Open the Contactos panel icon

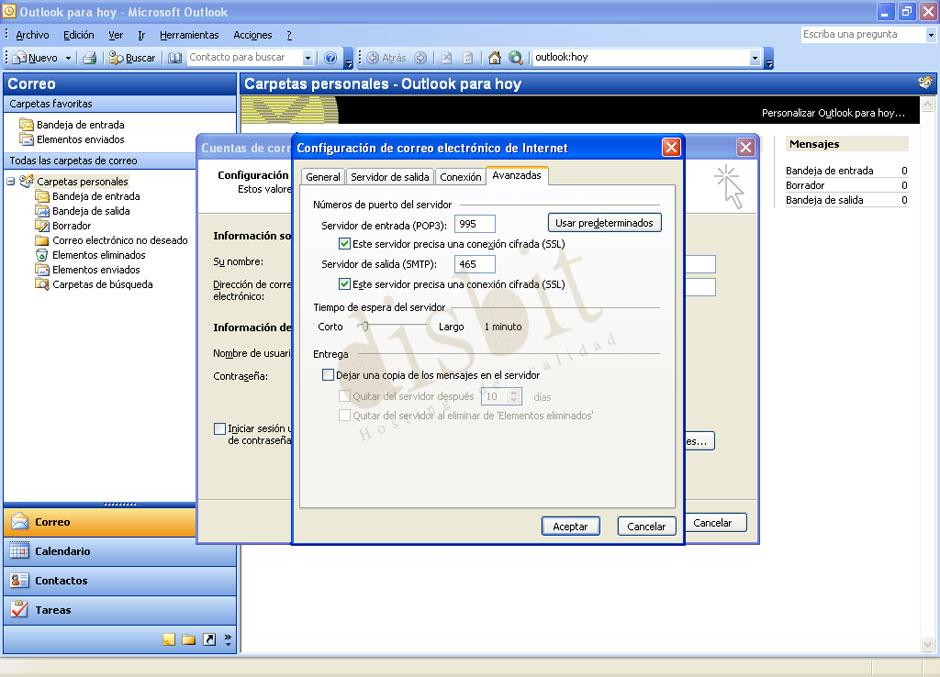click(22, 580)
